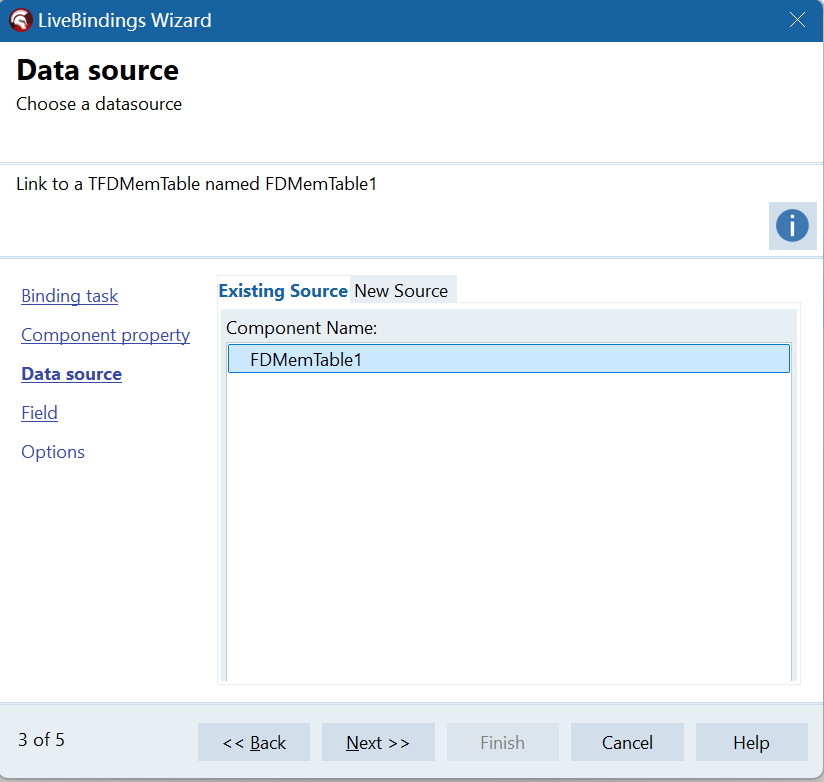Switch to the Existing Source tab
Viewport: 824px width, 782px height.
283,291
